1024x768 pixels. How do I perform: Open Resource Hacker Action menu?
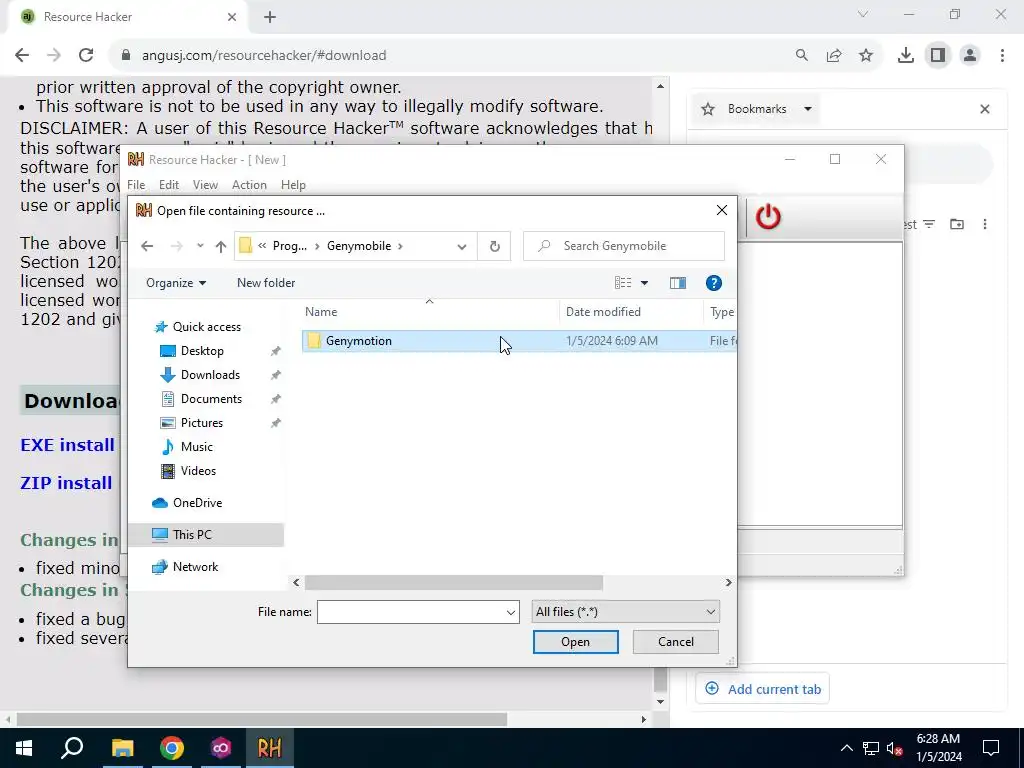click(249, 185)
